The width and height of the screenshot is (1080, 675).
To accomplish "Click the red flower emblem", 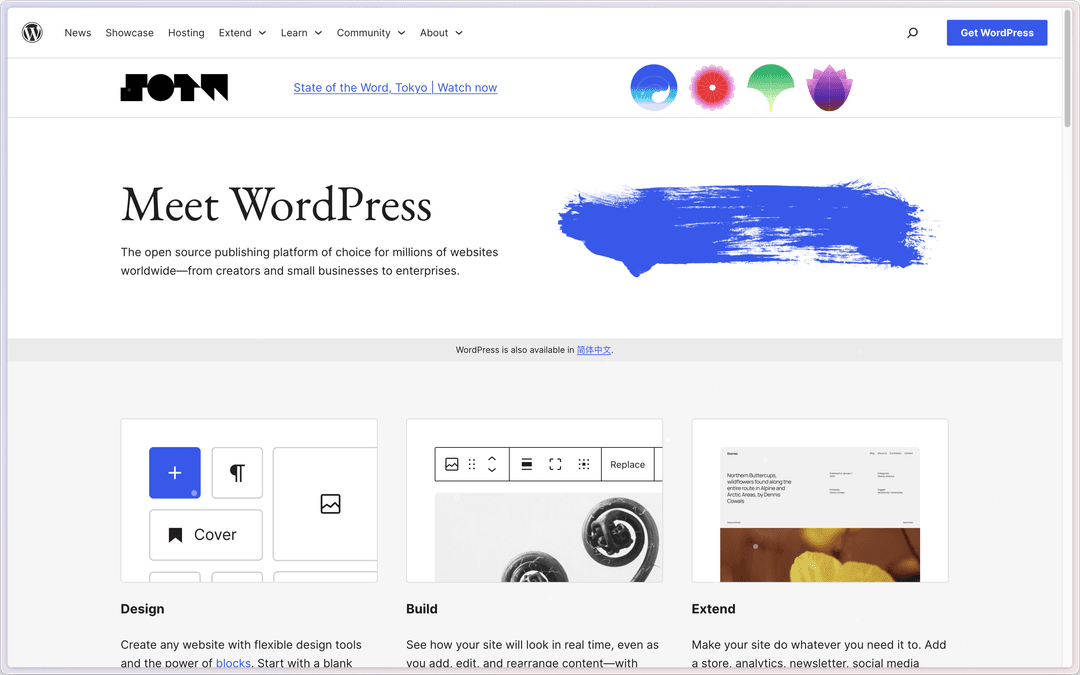I will click(712, 88).
